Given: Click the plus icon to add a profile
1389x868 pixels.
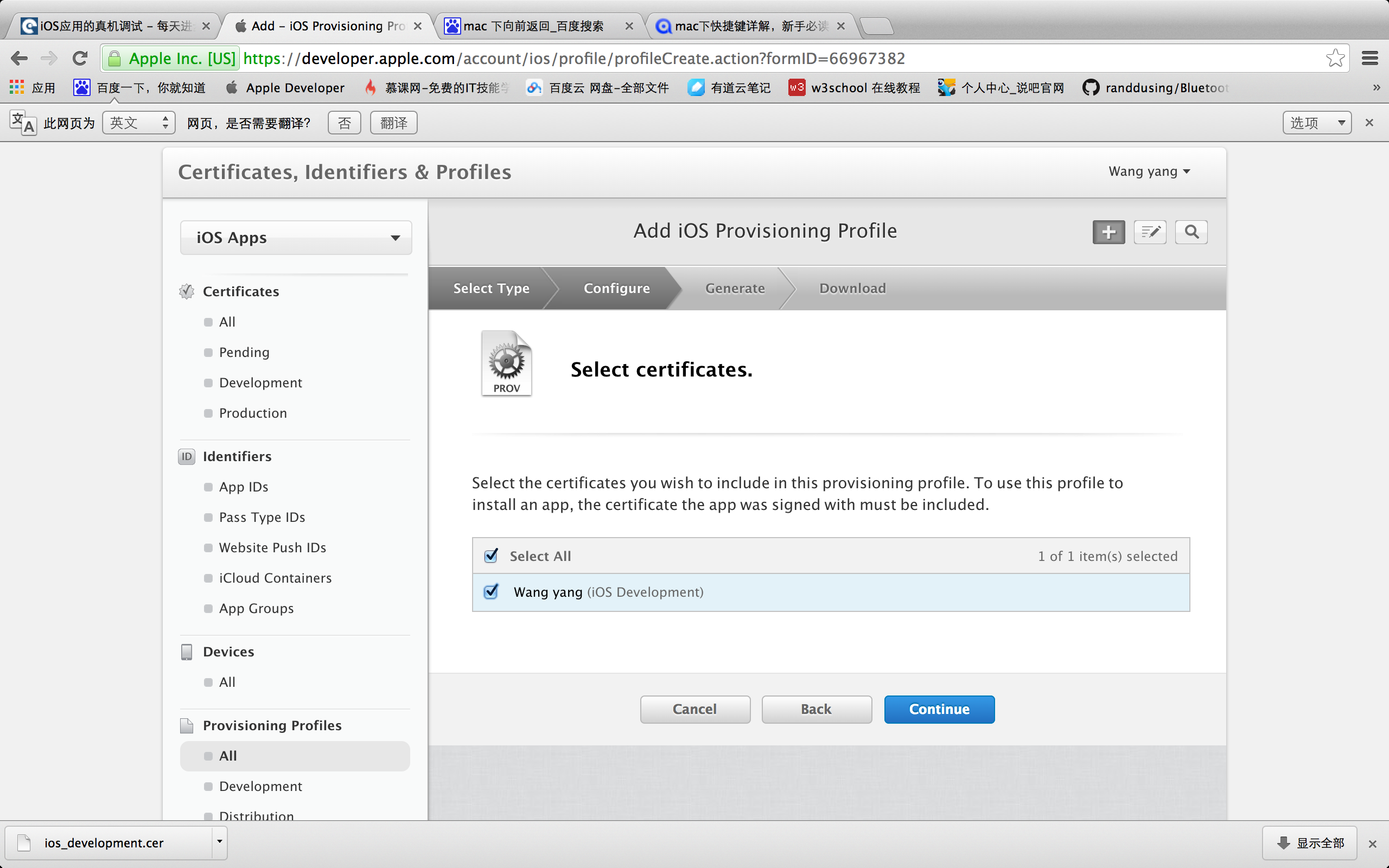Looking at the screenshot, I should coord(1108,232).
